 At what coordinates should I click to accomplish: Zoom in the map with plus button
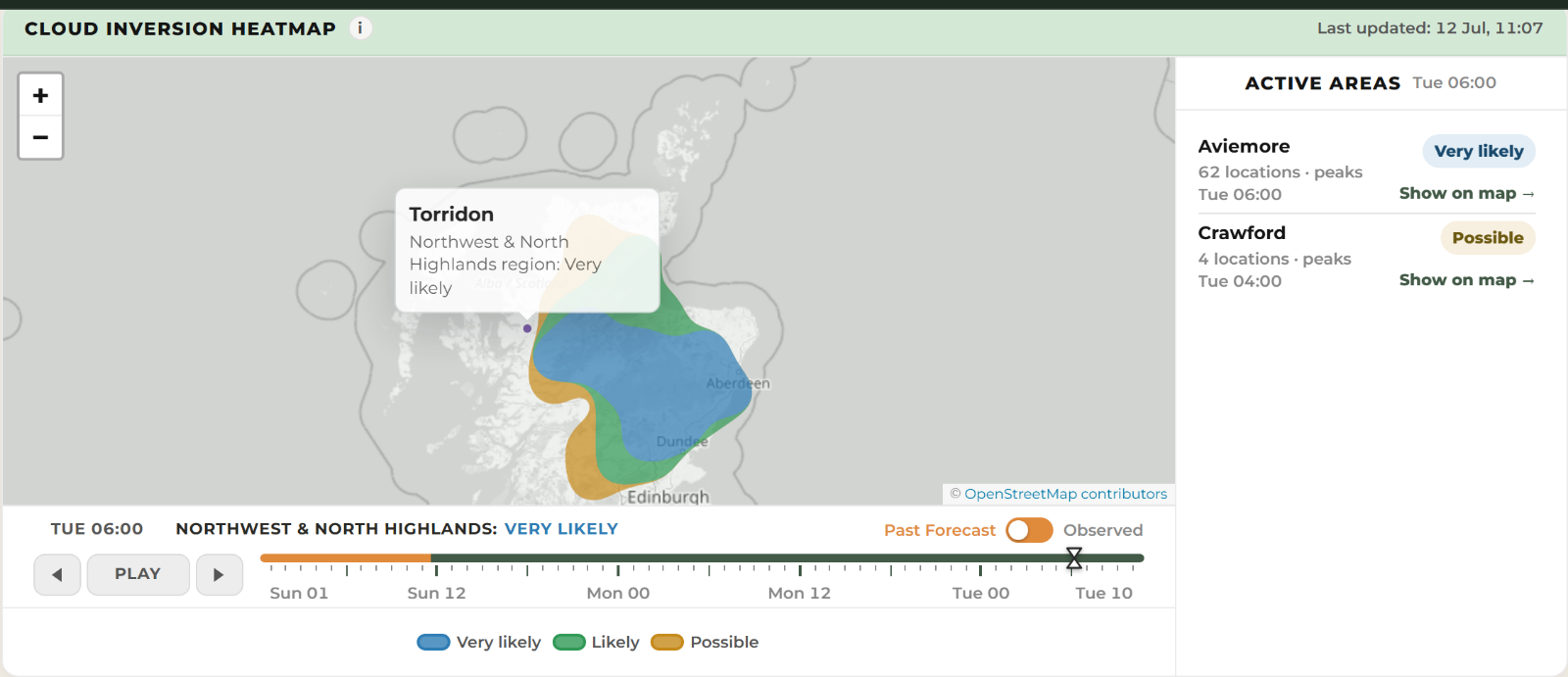pos(40,95)
